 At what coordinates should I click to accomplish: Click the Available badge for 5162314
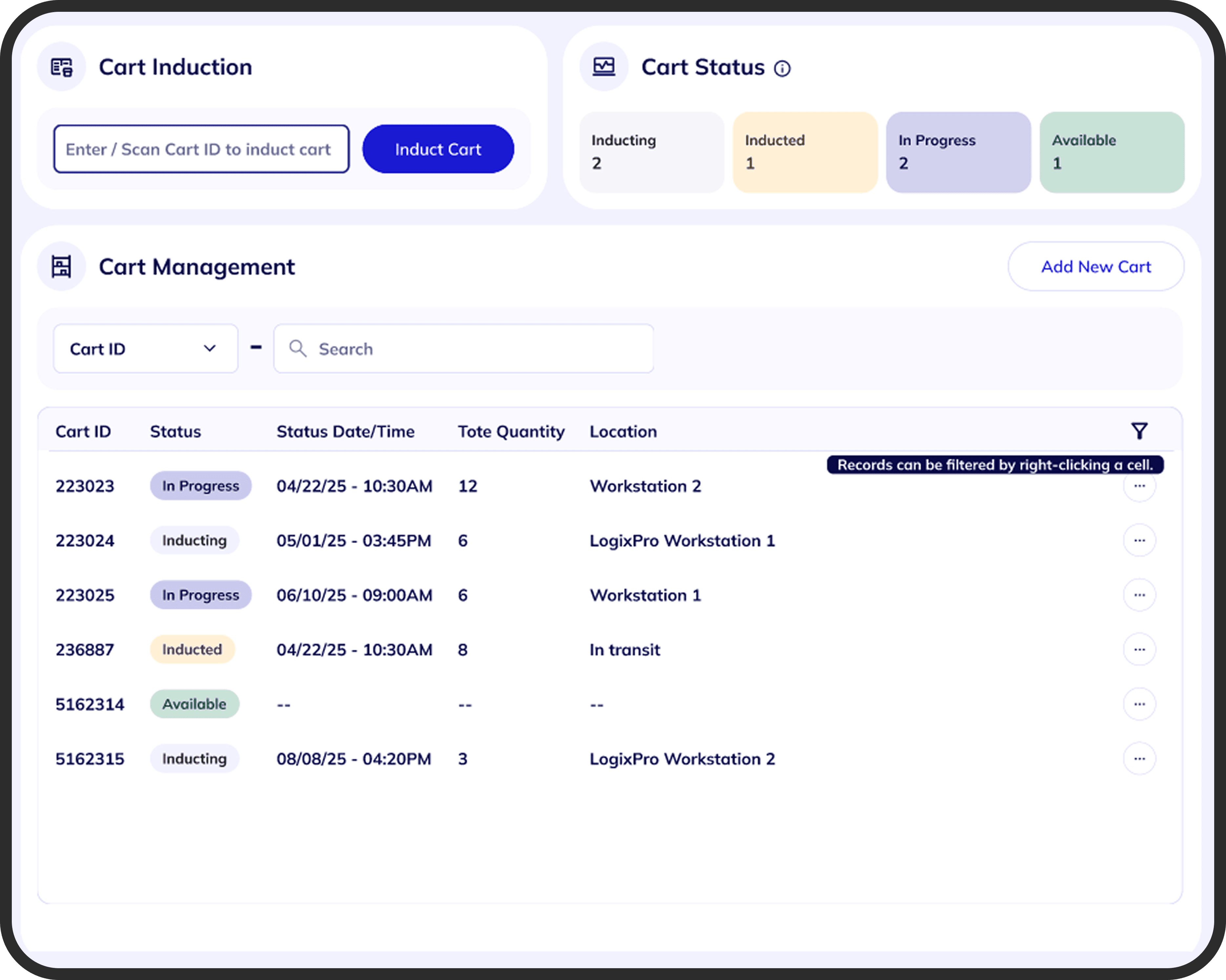click(194, 704)
